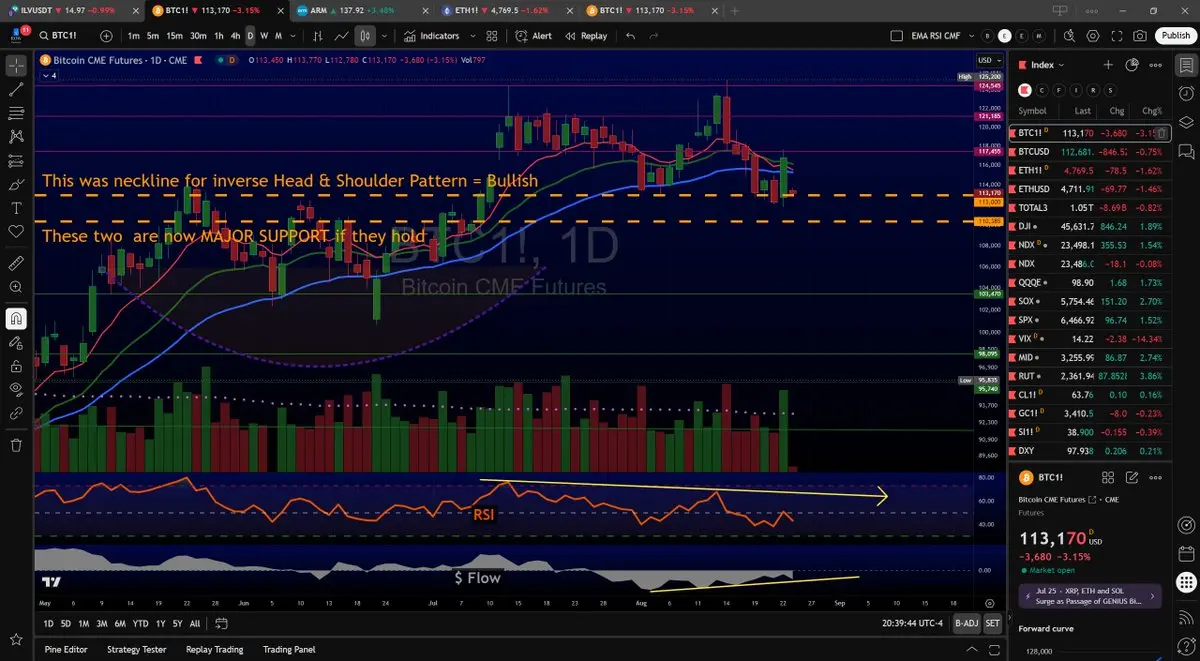The width and height of the screenshot is (1200, 661).
Task: Select the DXY row in watchlist
Action: click(x=1091, y=452)
